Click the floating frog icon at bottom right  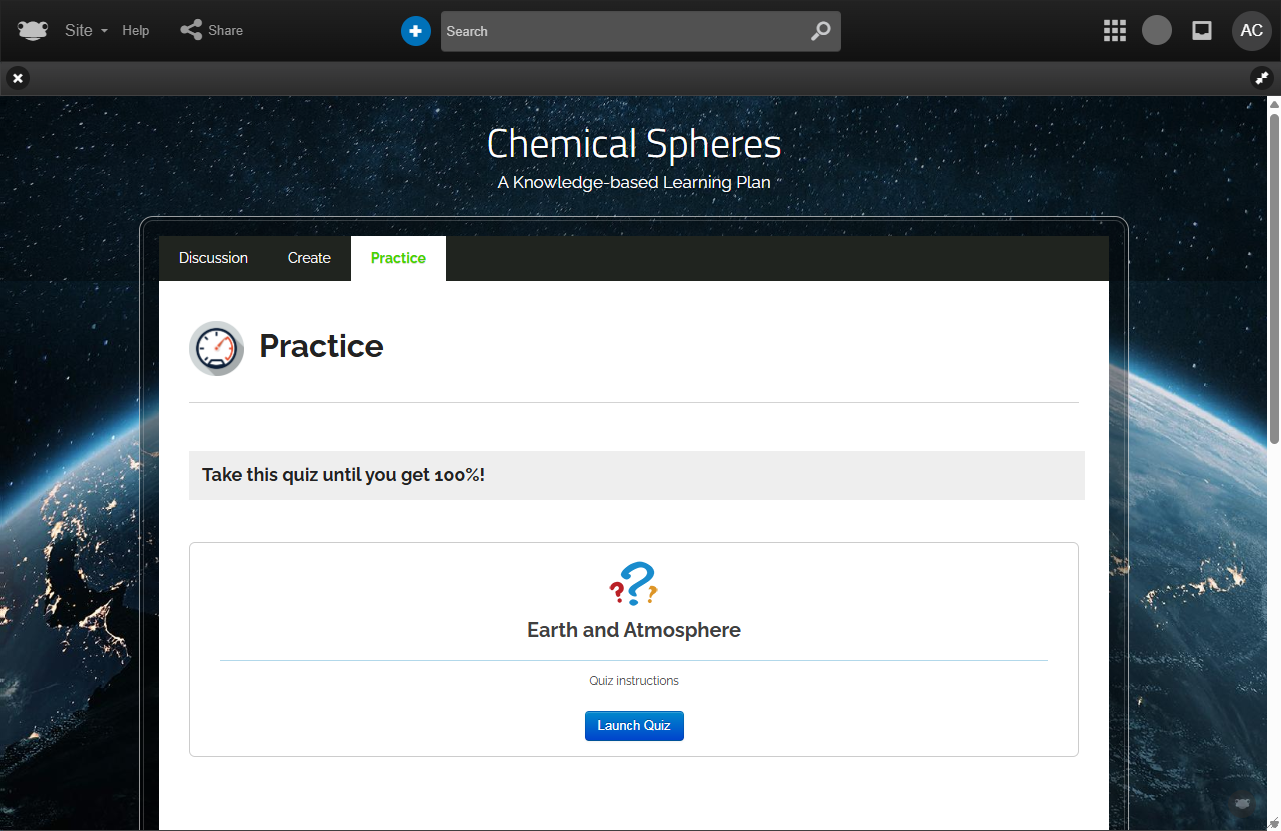[1242, 803]
